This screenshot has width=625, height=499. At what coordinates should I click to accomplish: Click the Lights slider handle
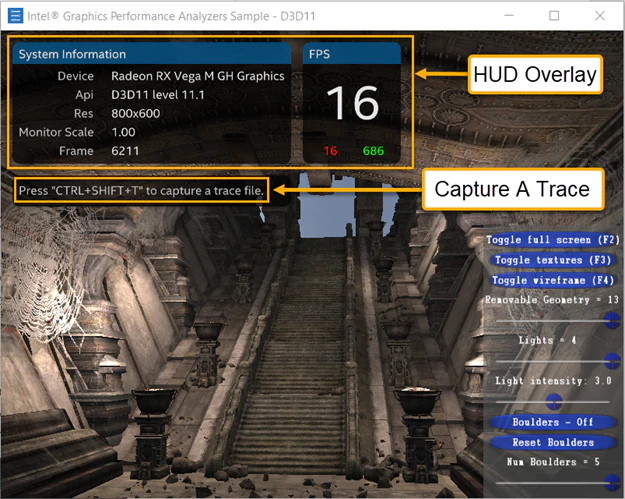pyautogui.click(x=612, y=359)
